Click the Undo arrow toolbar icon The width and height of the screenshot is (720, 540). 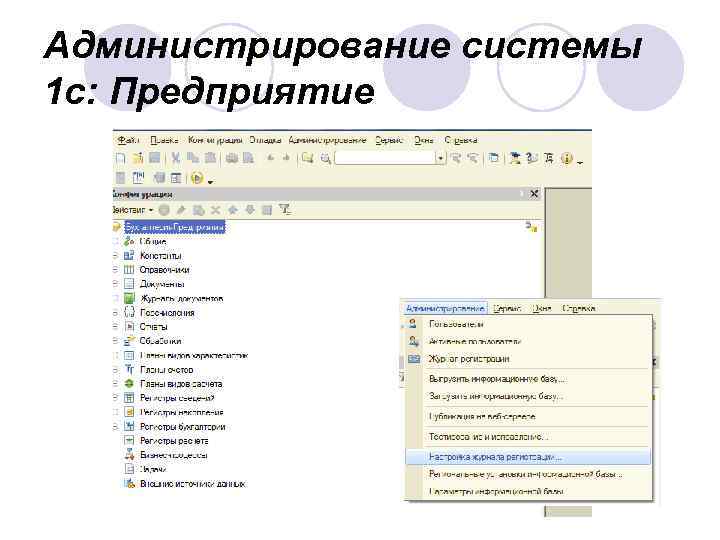point(271,158)
